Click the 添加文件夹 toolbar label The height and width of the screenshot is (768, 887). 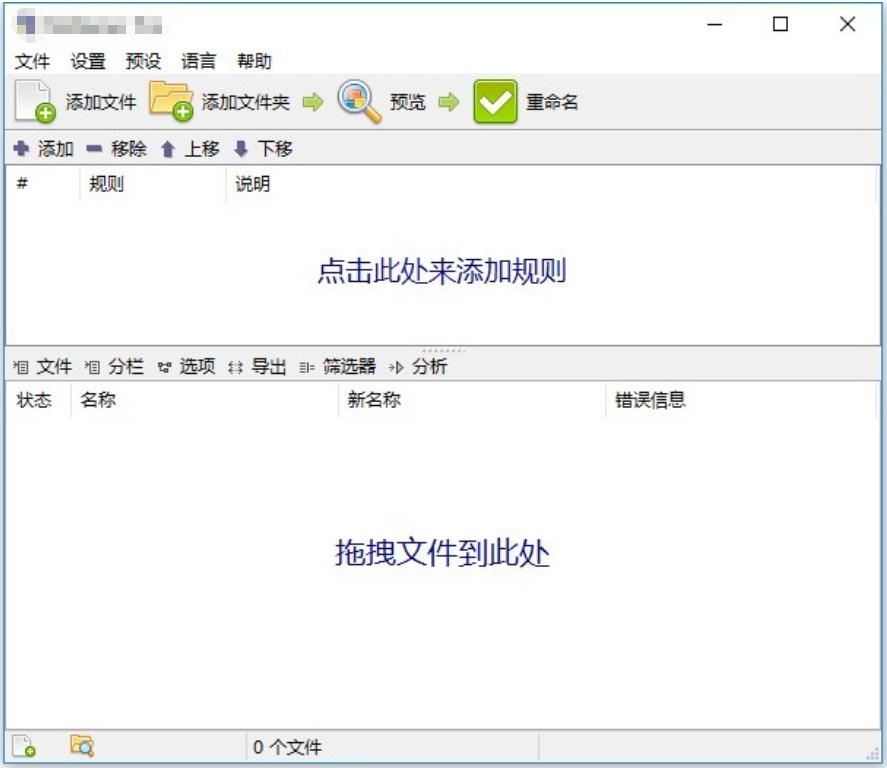pyautogui.click(x=246, y=102)
